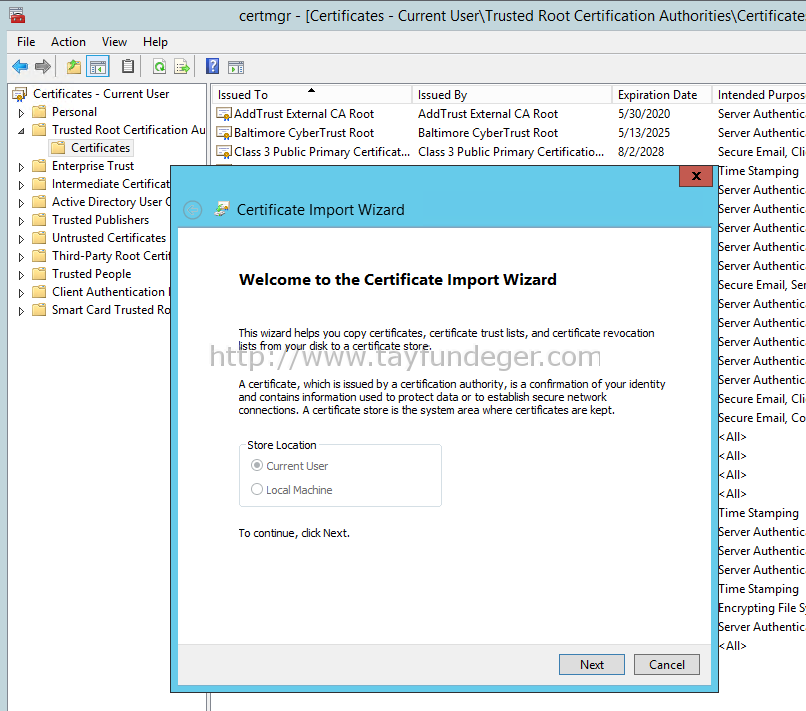Click the Personal folder icon

point(39,112)
